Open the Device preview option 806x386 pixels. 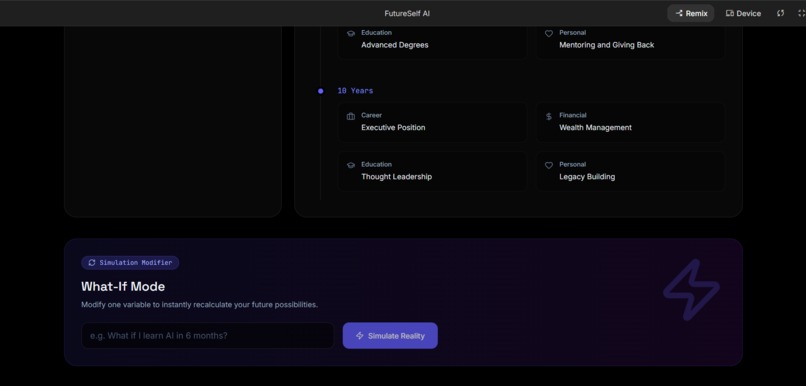pyautogui.click(x=743, y=13)
